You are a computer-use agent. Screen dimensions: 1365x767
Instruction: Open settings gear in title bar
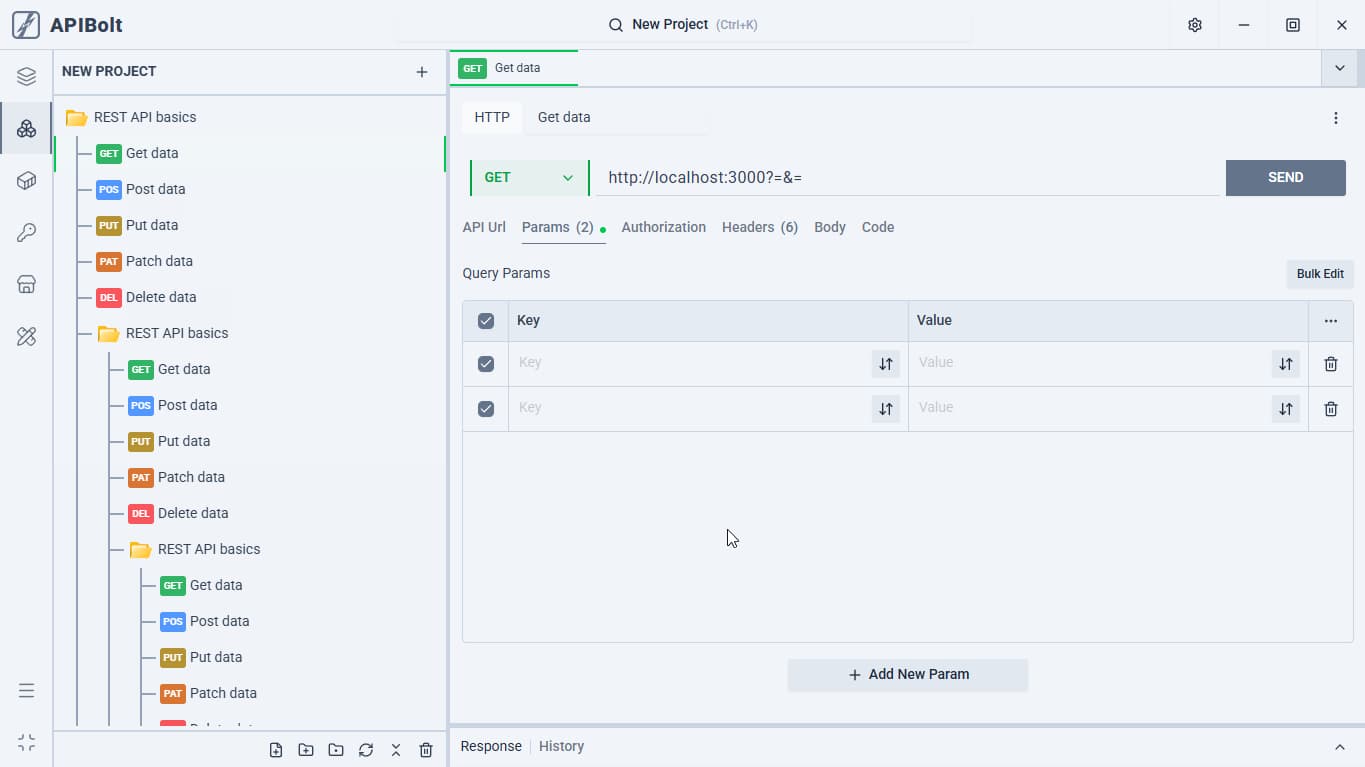(x=1195, y=25)
